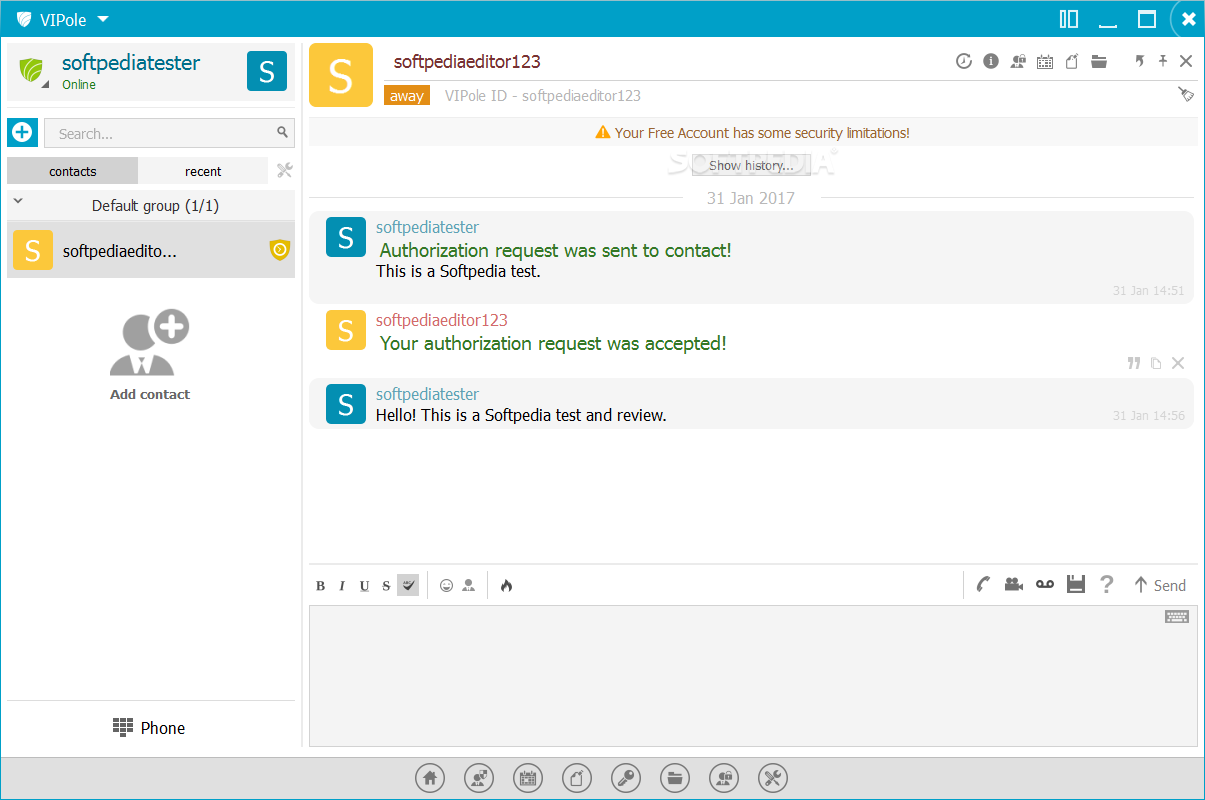Open the files folder icon in chat header
This screenshot has height=800, width=1205.
(x=1099, y=61)
